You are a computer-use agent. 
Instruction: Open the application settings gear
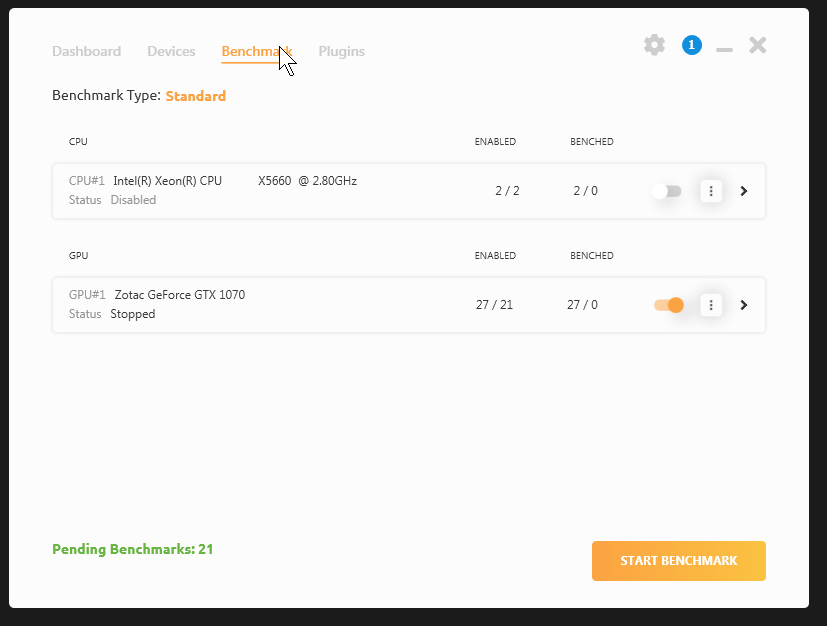tap(654, 45)
